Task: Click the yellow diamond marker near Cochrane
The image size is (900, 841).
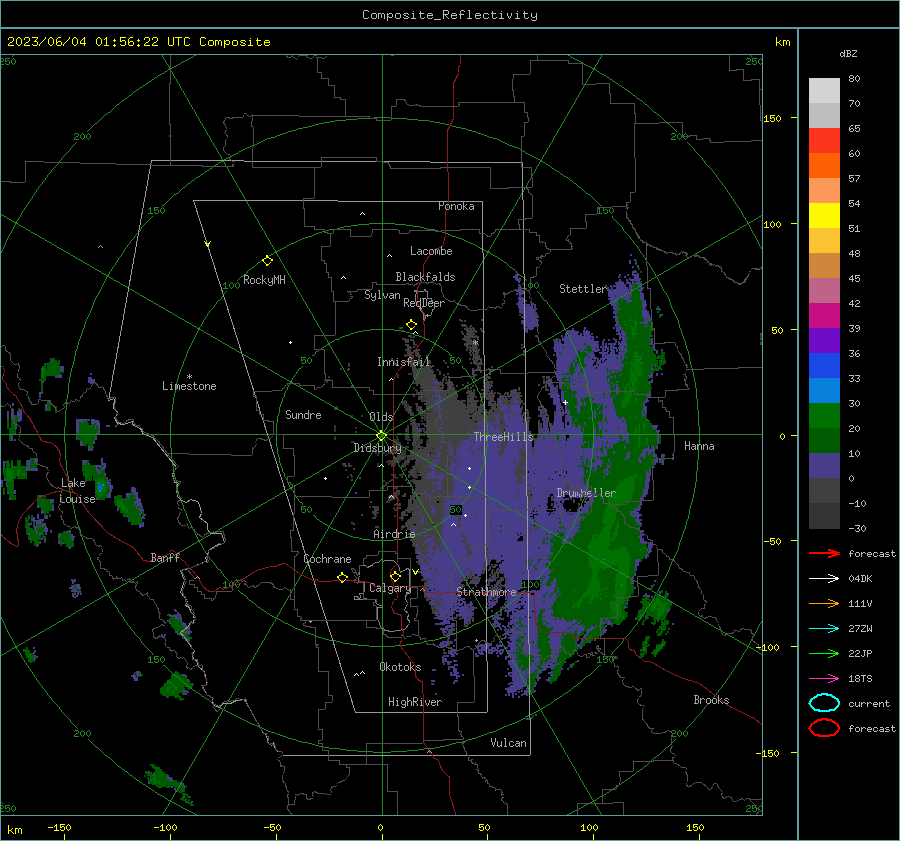Action: pyautogui.click(x=342, y=577)
